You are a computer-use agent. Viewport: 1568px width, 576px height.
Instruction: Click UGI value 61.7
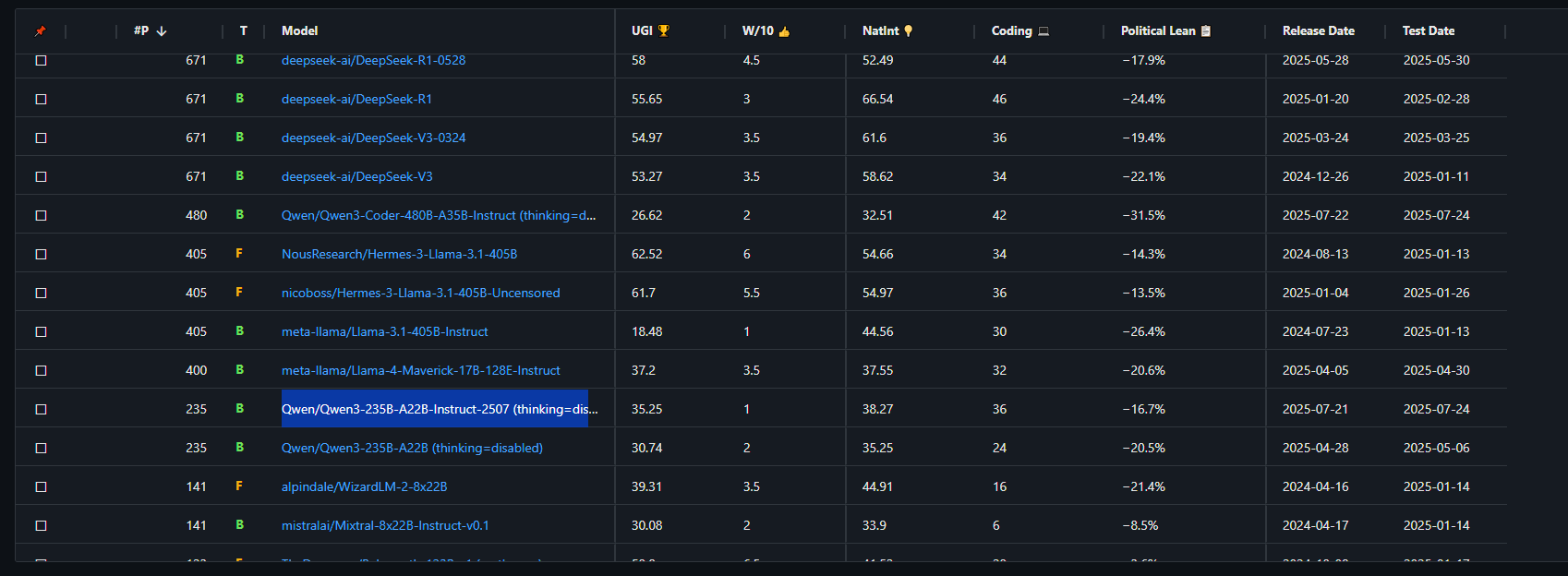coord(644,293)
